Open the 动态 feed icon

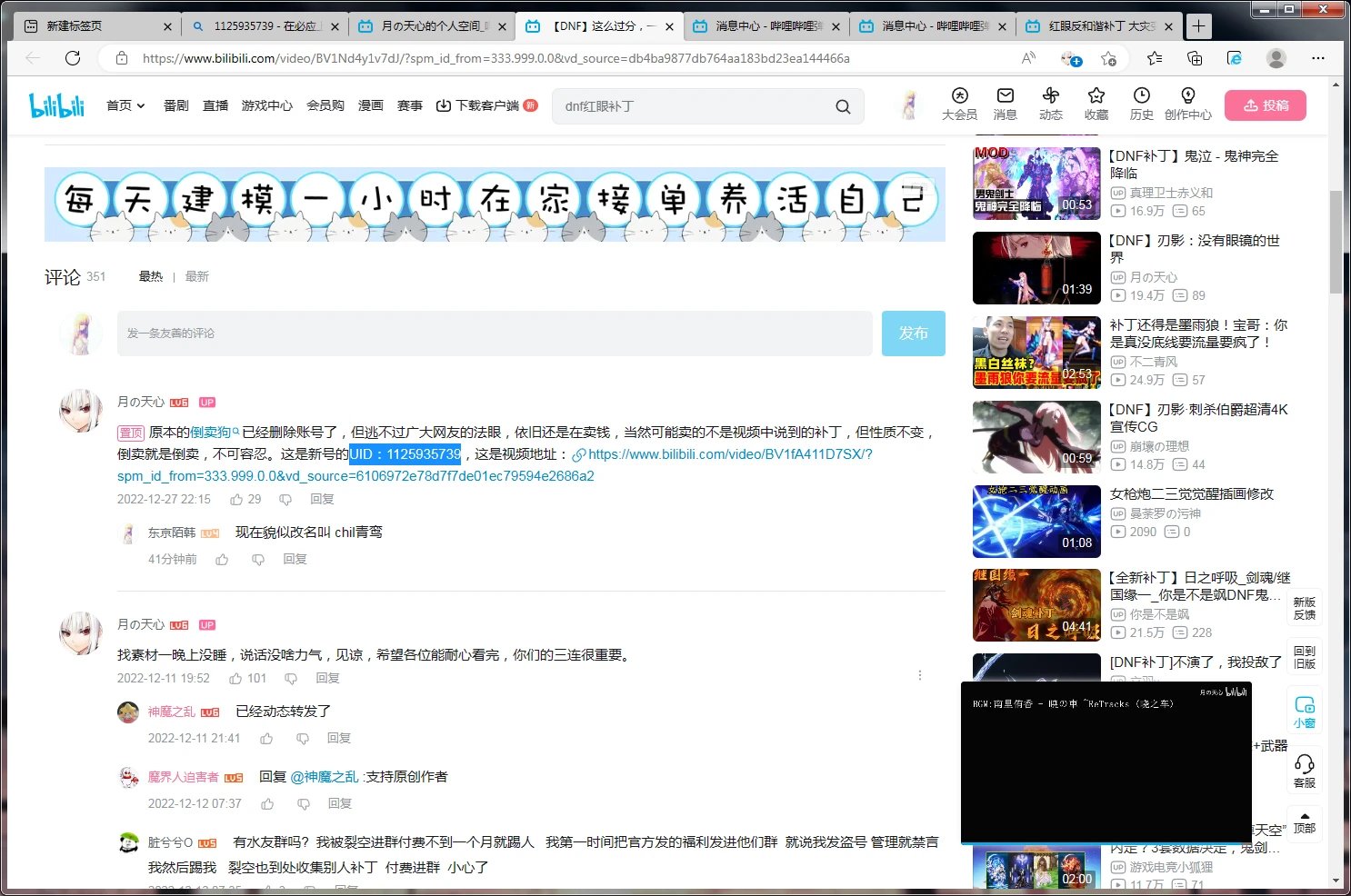[1051, 104]
